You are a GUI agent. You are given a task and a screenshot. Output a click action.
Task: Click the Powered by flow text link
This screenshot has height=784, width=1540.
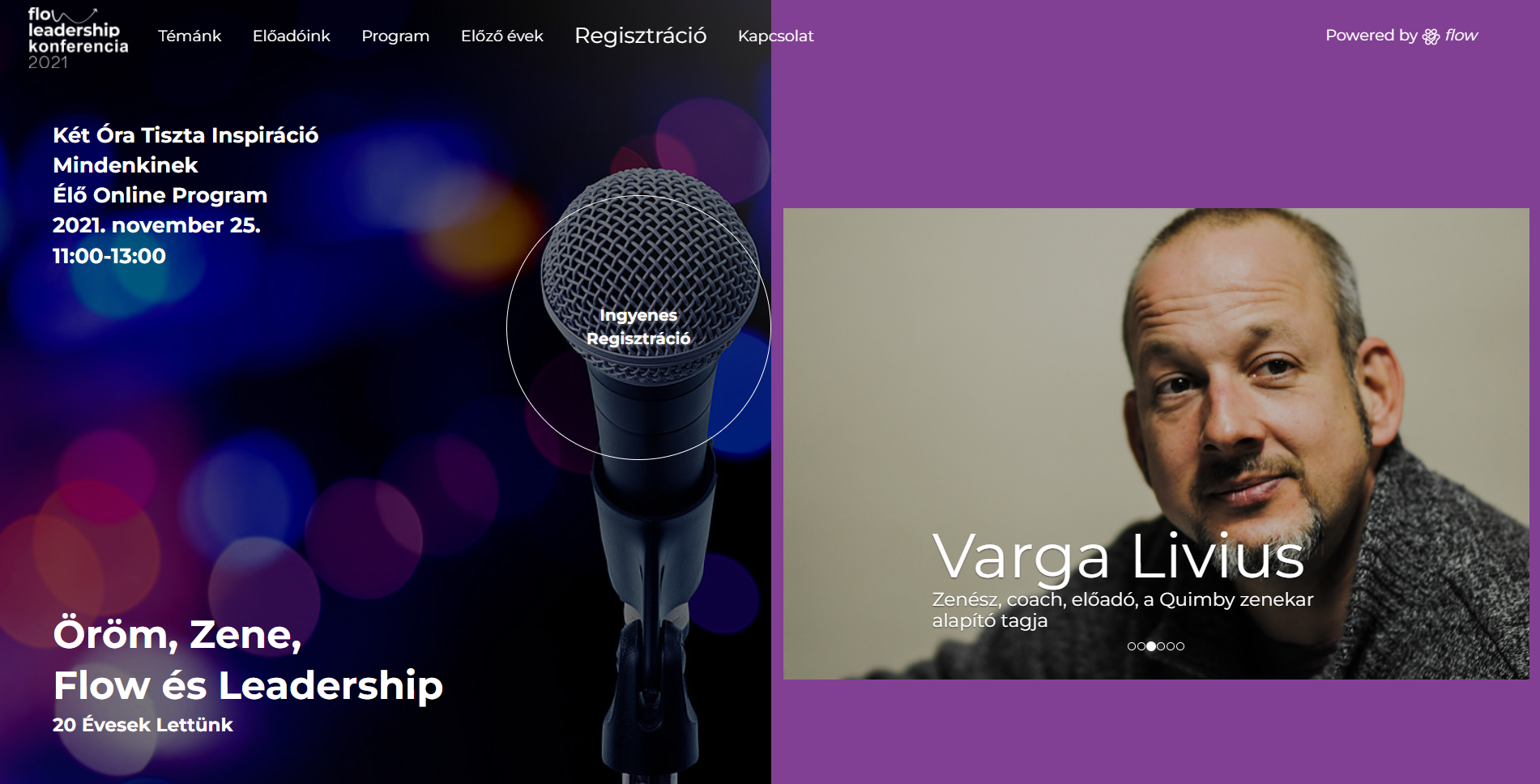pyautogui.click(x=1401, y=36)
